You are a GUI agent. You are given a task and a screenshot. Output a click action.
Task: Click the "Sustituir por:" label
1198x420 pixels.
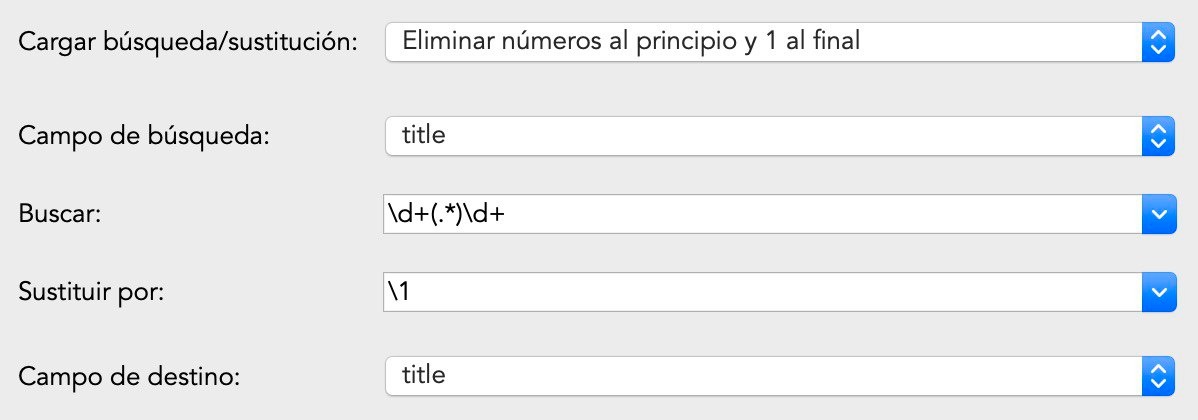(x=91, y=294)
